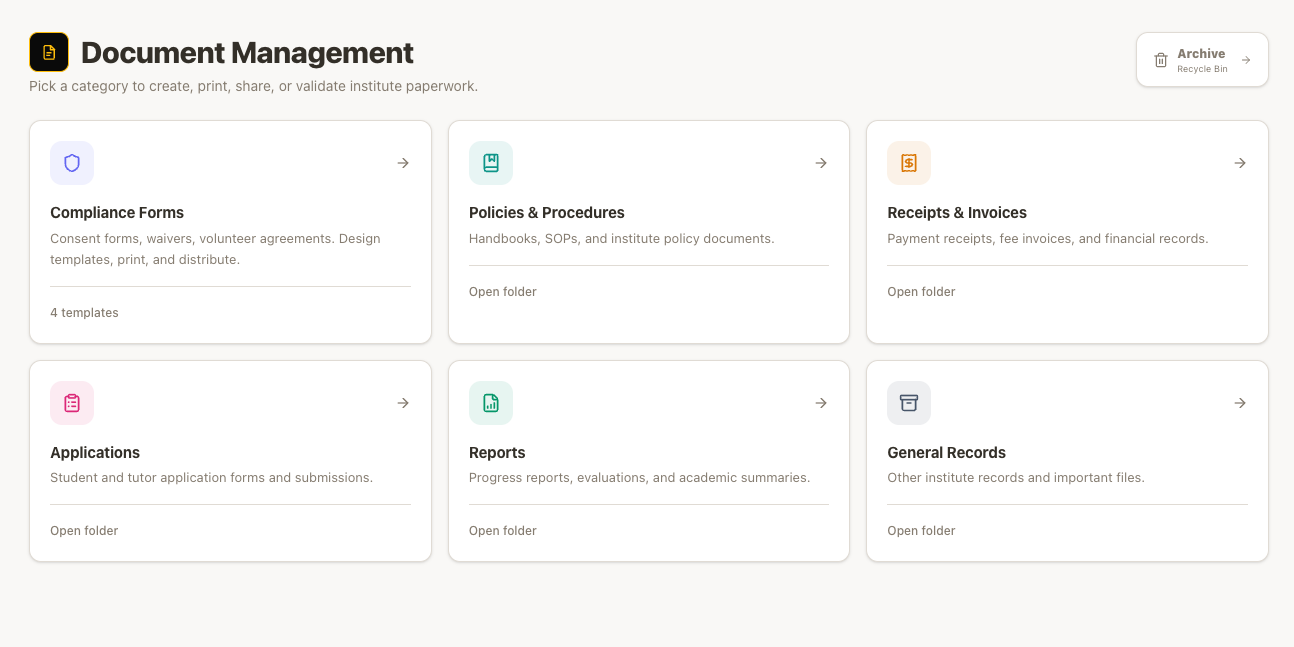This screenshot has width=1294, height=647.
Task: Select the General Records card title
Action: (x=946, y=453)
